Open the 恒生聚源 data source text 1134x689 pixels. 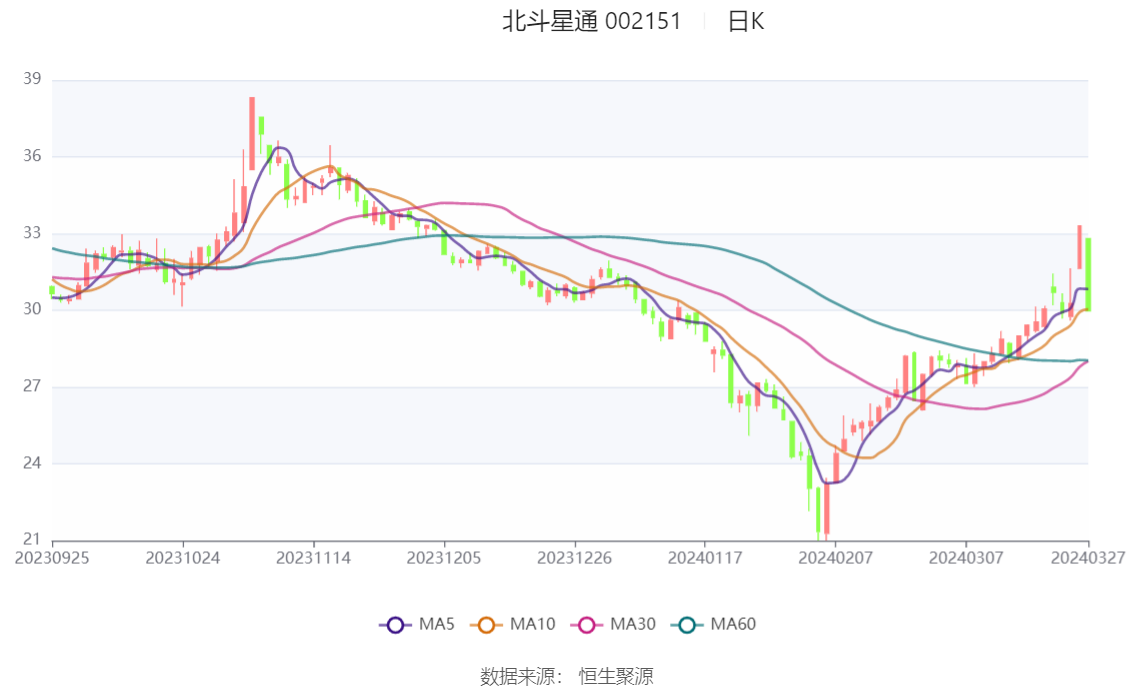(616, 677)
